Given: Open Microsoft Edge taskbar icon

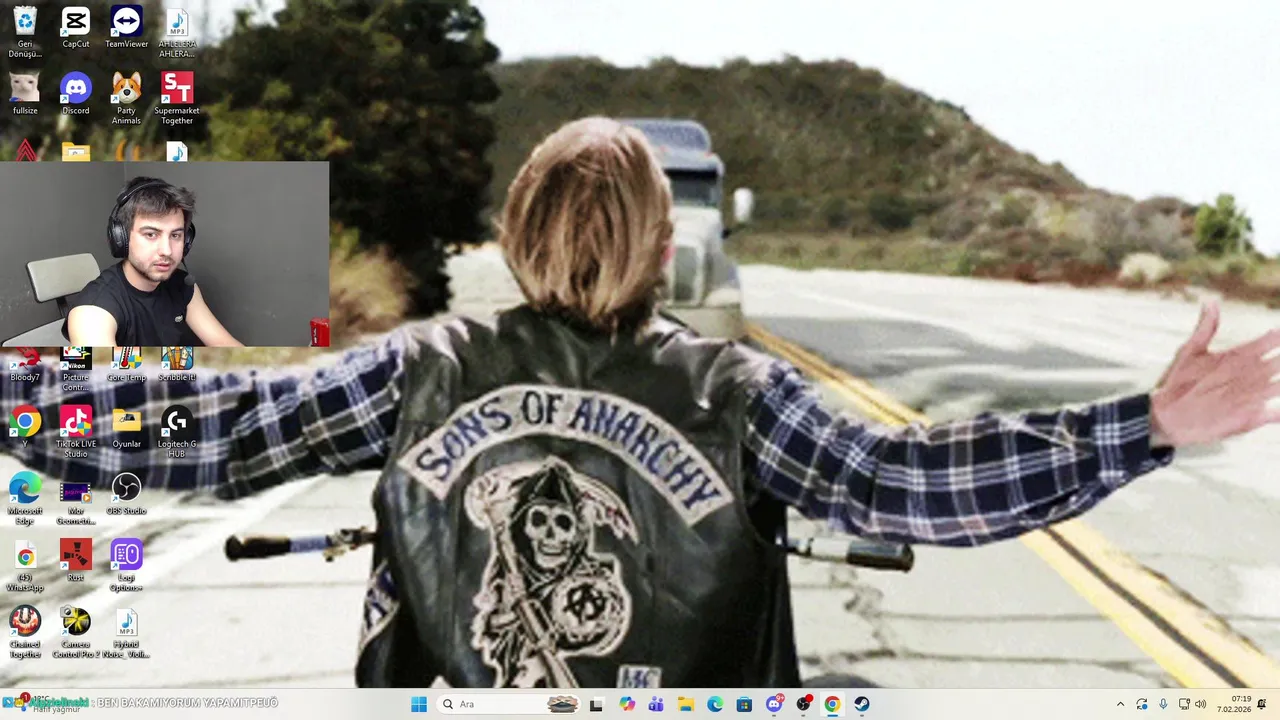Looking at the screenshot, I should click(x=715, y=704).
